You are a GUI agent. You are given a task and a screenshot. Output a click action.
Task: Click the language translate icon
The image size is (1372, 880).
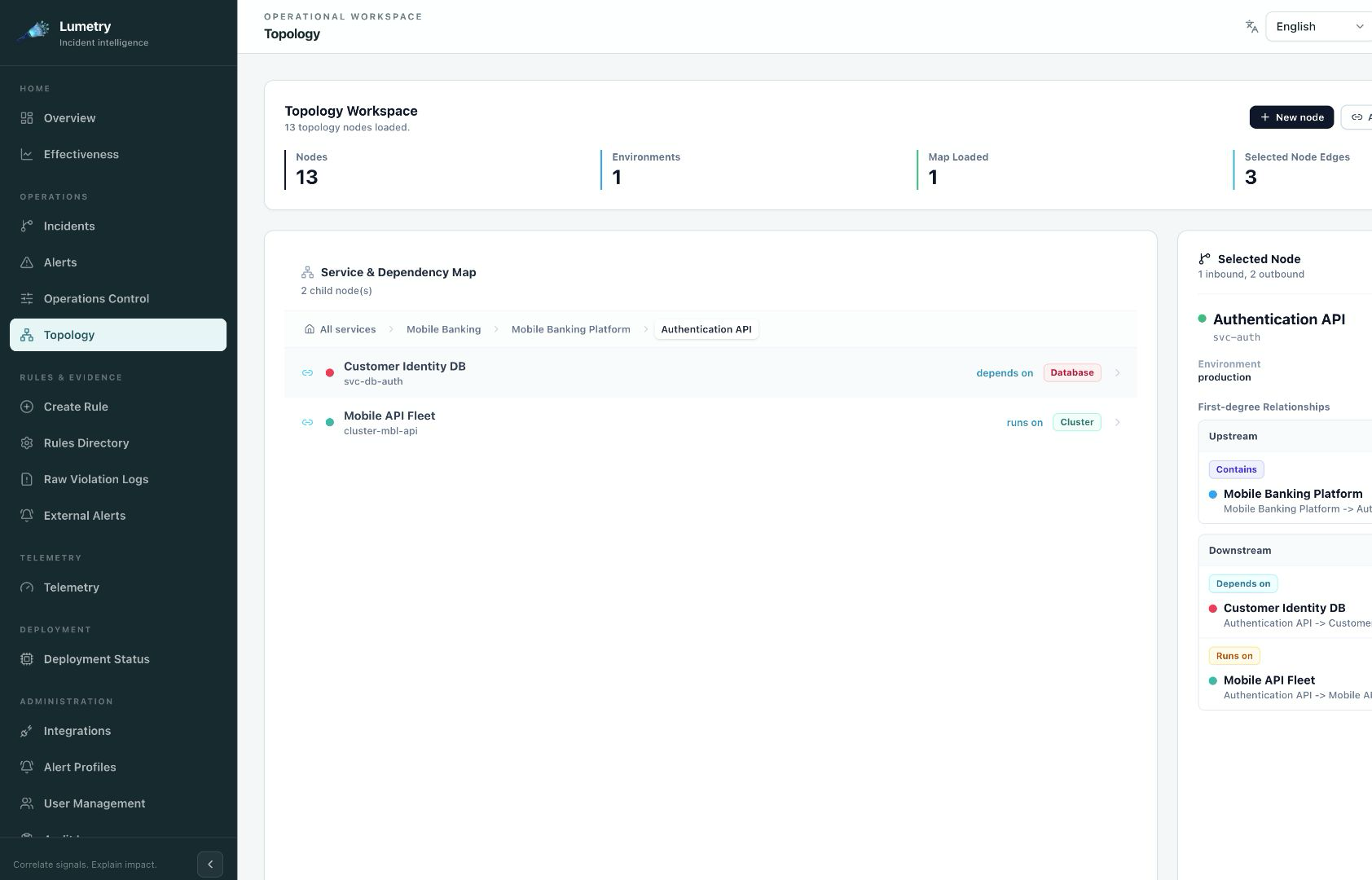(1252, 27)
